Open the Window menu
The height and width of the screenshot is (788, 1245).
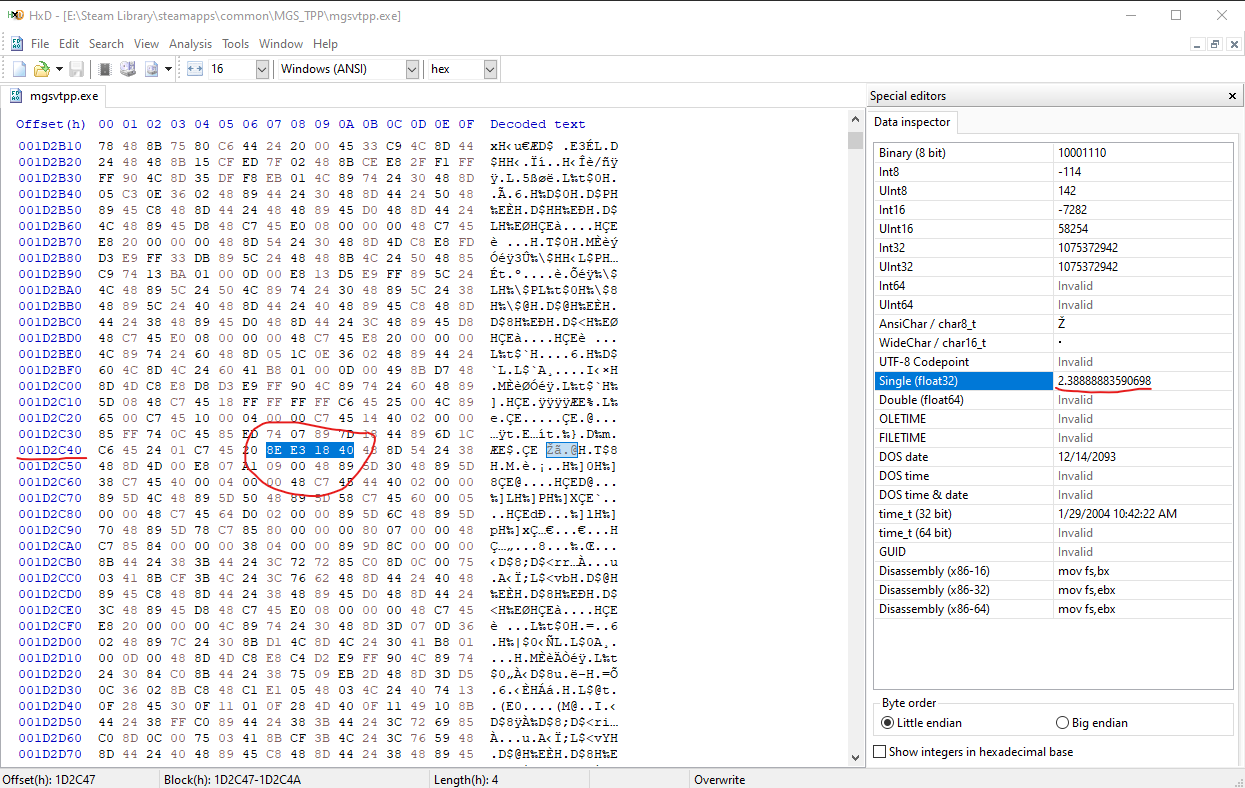point(281,44)
